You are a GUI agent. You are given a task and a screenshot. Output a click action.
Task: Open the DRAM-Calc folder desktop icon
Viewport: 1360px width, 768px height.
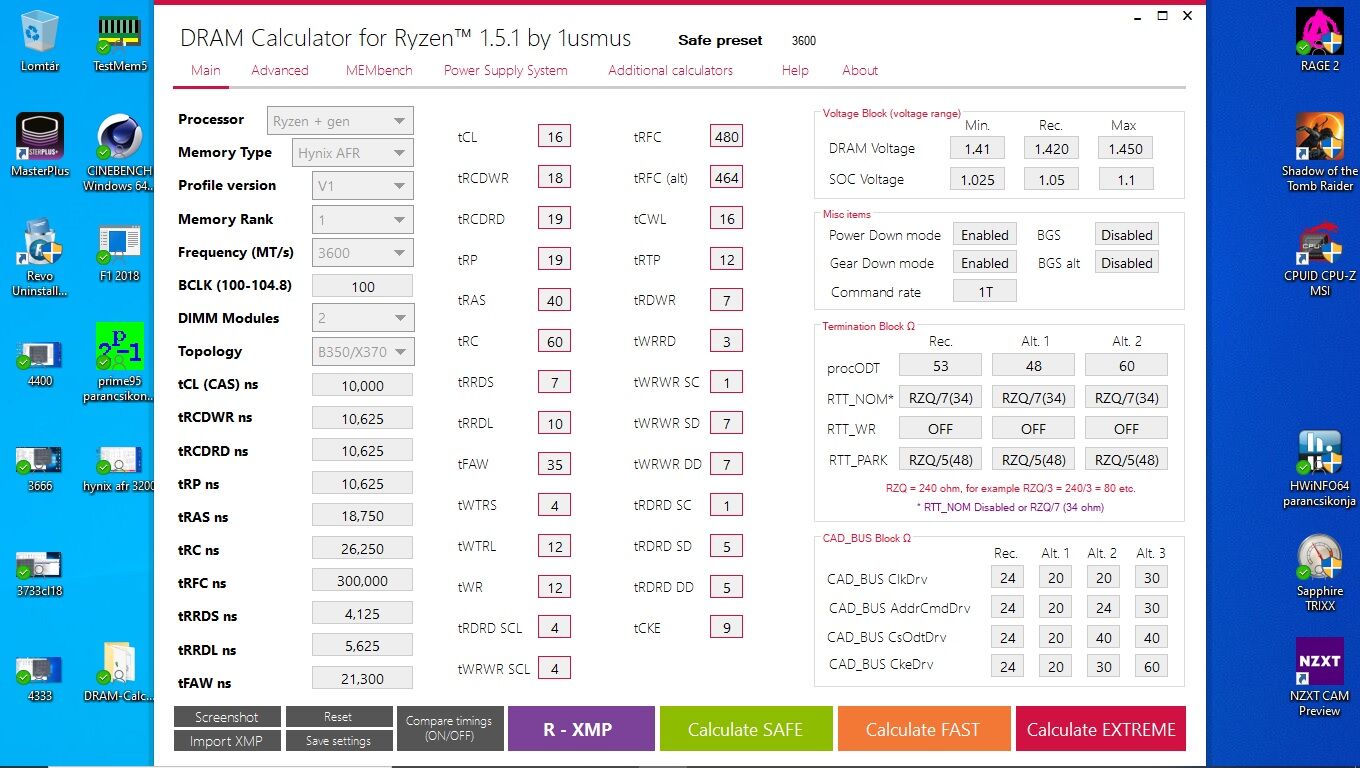120,673
